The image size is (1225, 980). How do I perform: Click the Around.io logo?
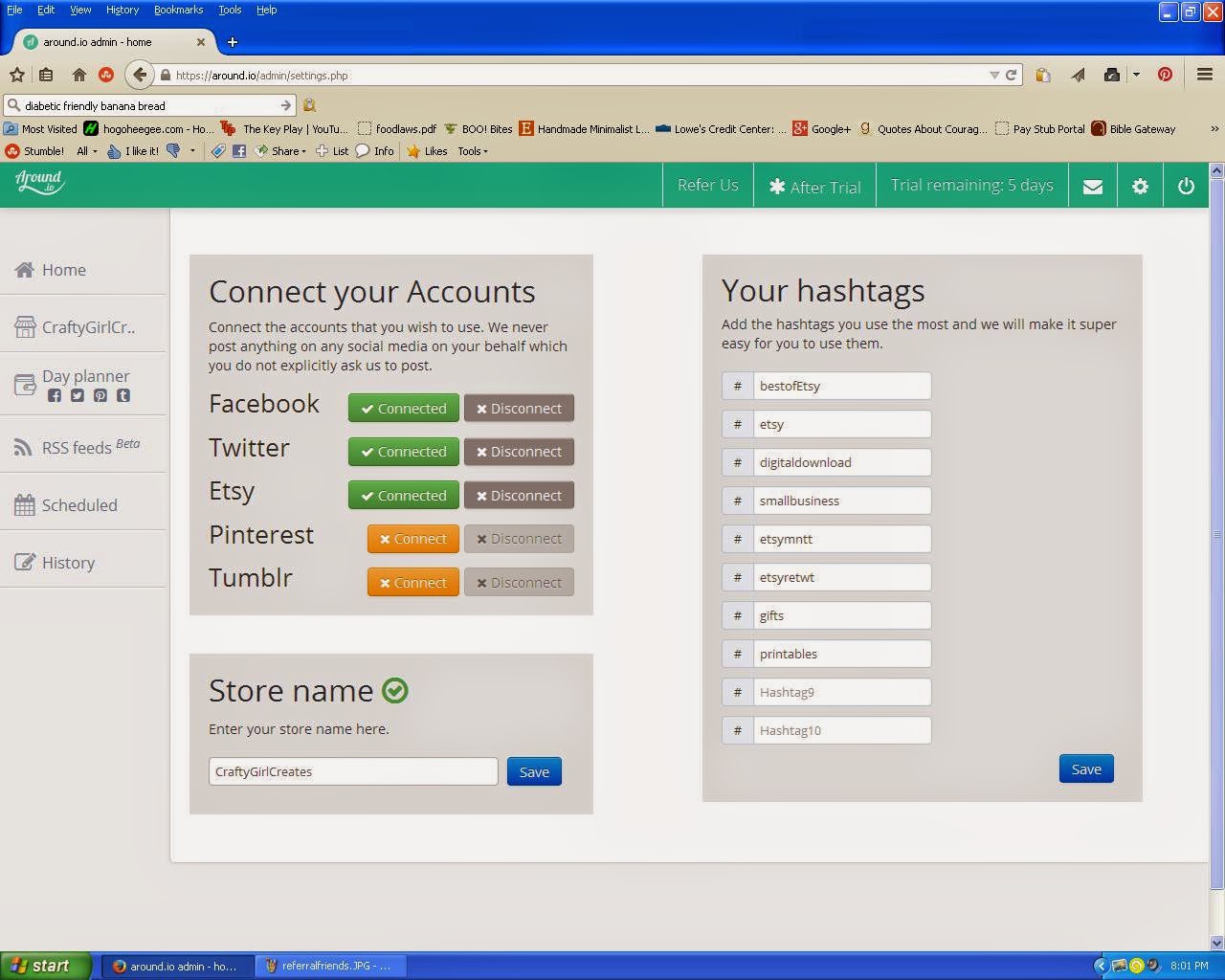tap(39, 182)
